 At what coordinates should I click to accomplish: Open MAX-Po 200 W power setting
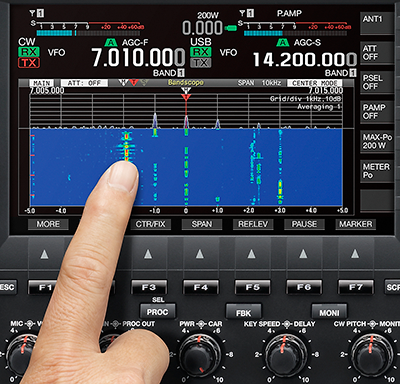(376, 141)
